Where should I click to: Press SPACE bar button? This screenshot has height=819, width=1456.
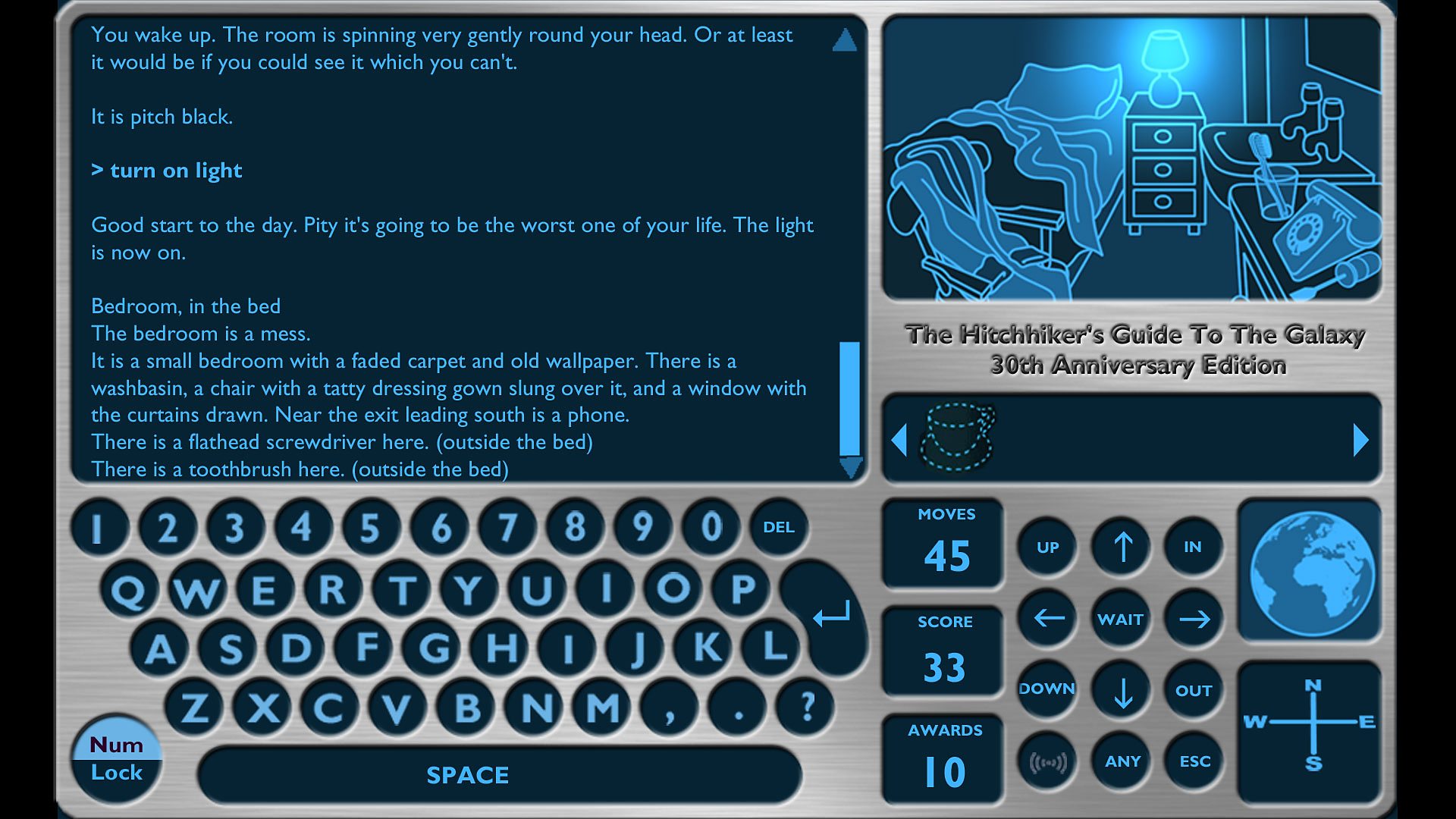(468, 775)
